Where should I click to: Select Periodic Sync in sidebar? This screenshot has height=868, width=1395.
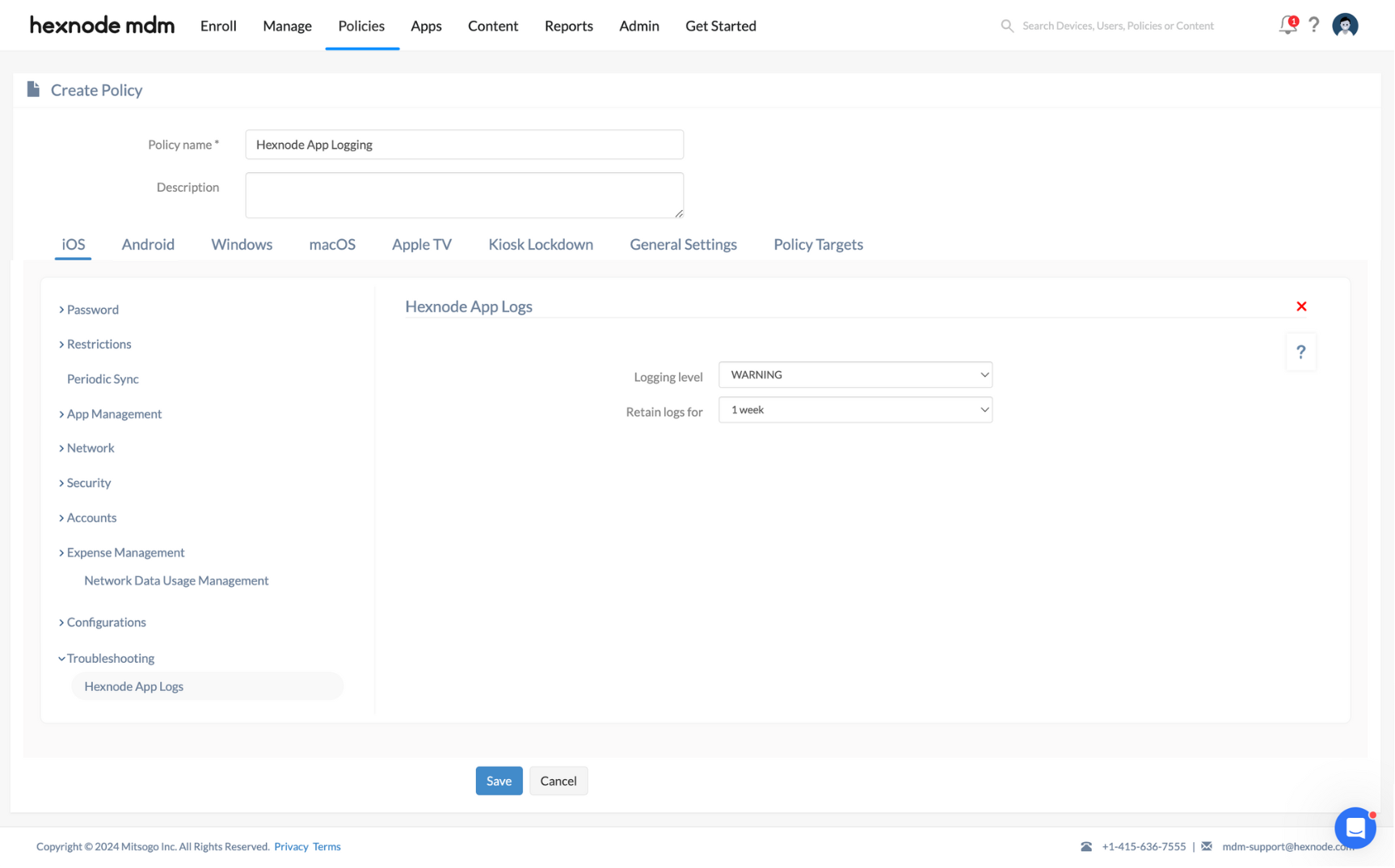click(x=103, y=379)
